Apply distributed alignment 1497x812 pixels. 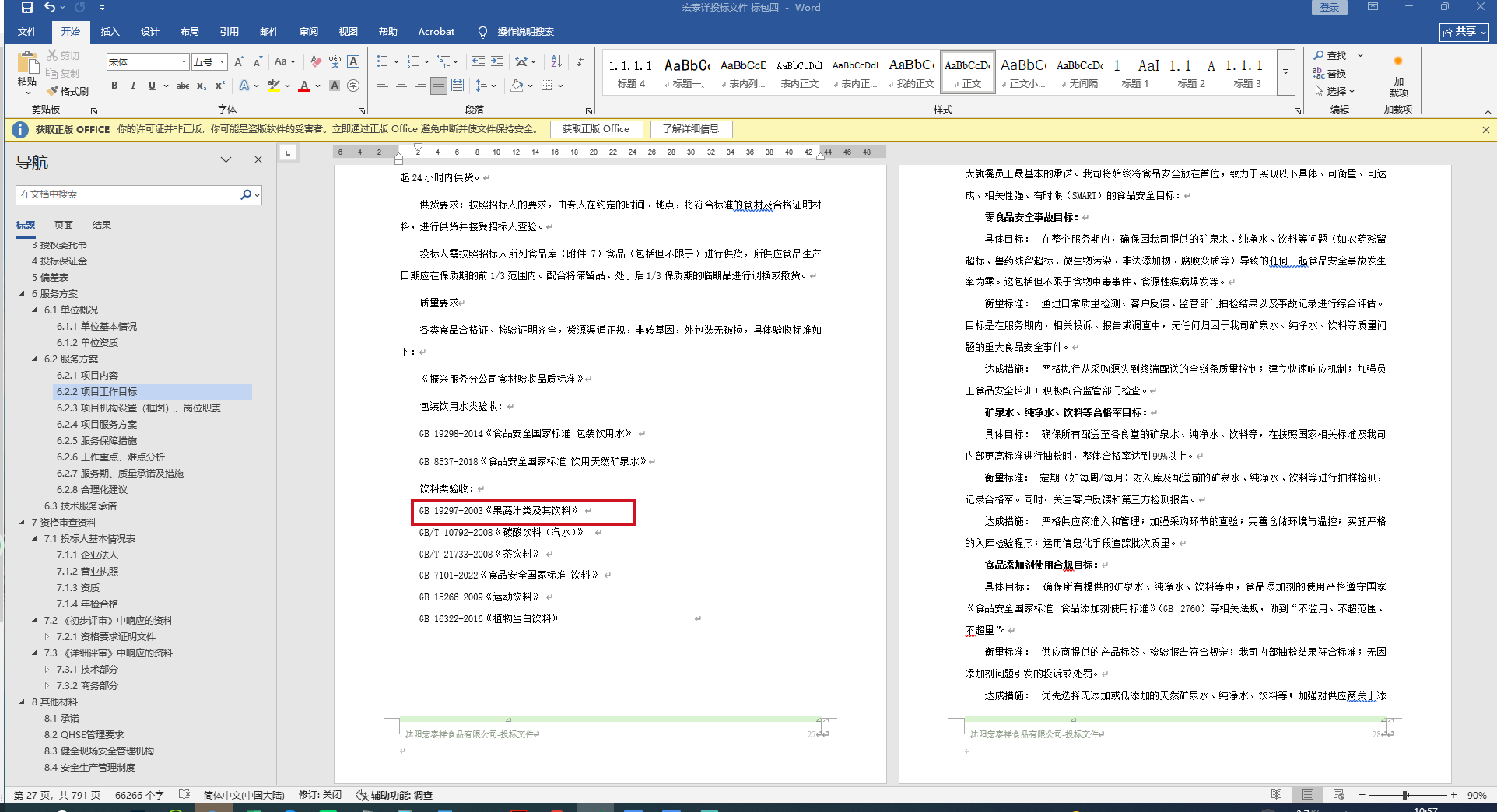458,86
